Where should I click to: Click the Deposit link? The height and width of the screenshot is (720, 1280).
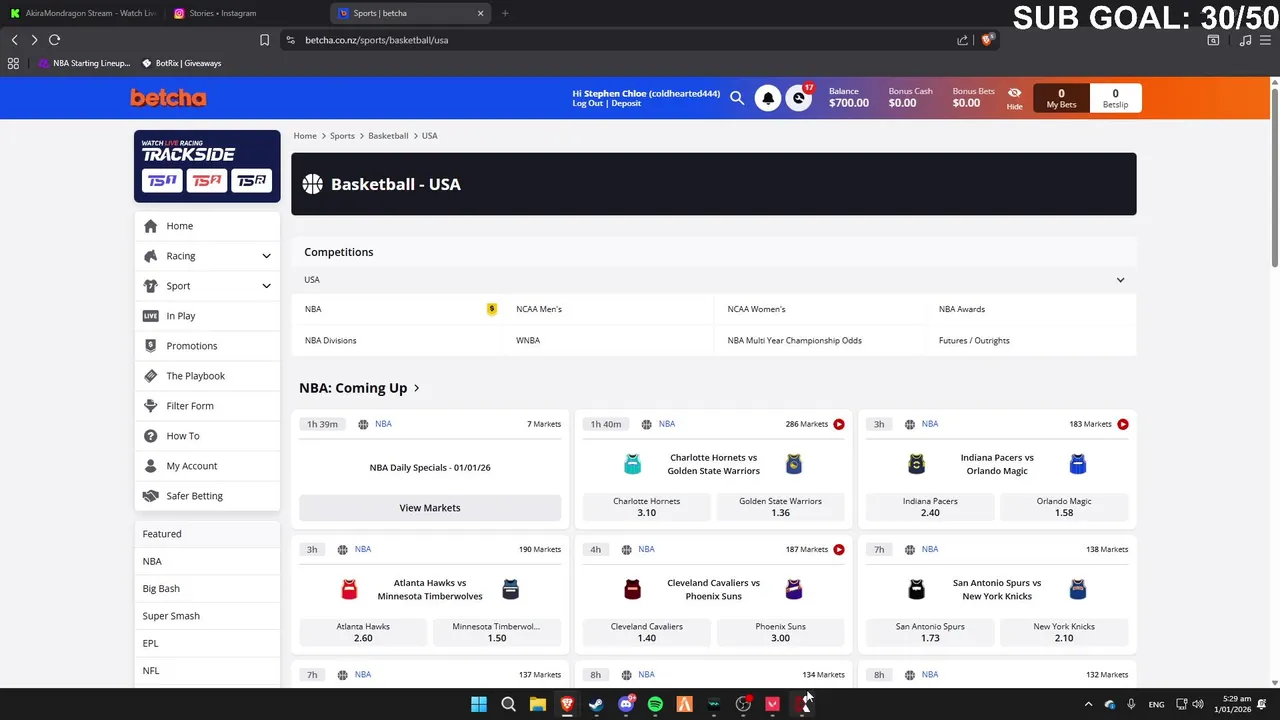626,104
